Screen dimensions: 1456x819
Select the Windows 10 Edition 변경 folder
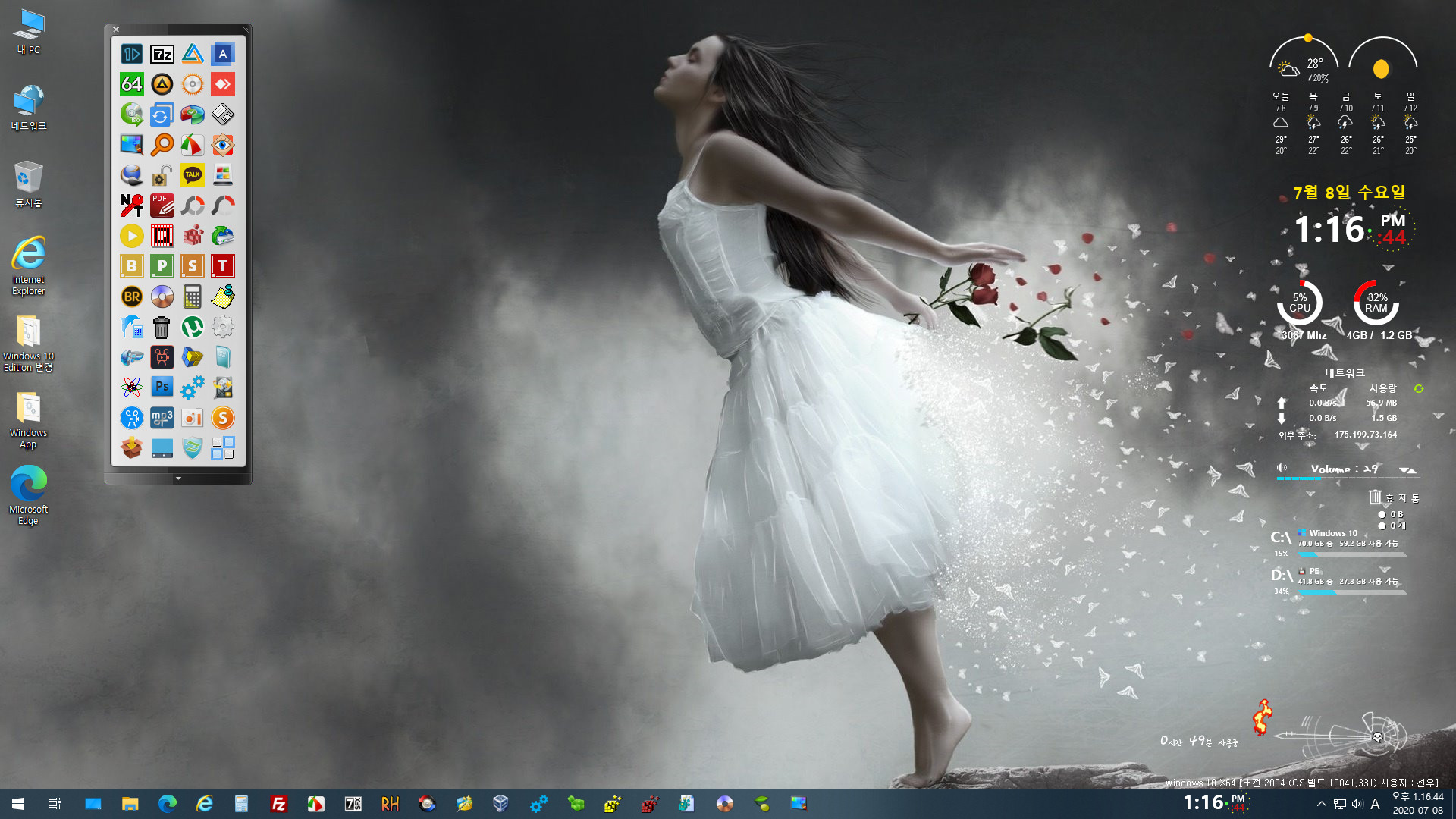click(29, 343)
